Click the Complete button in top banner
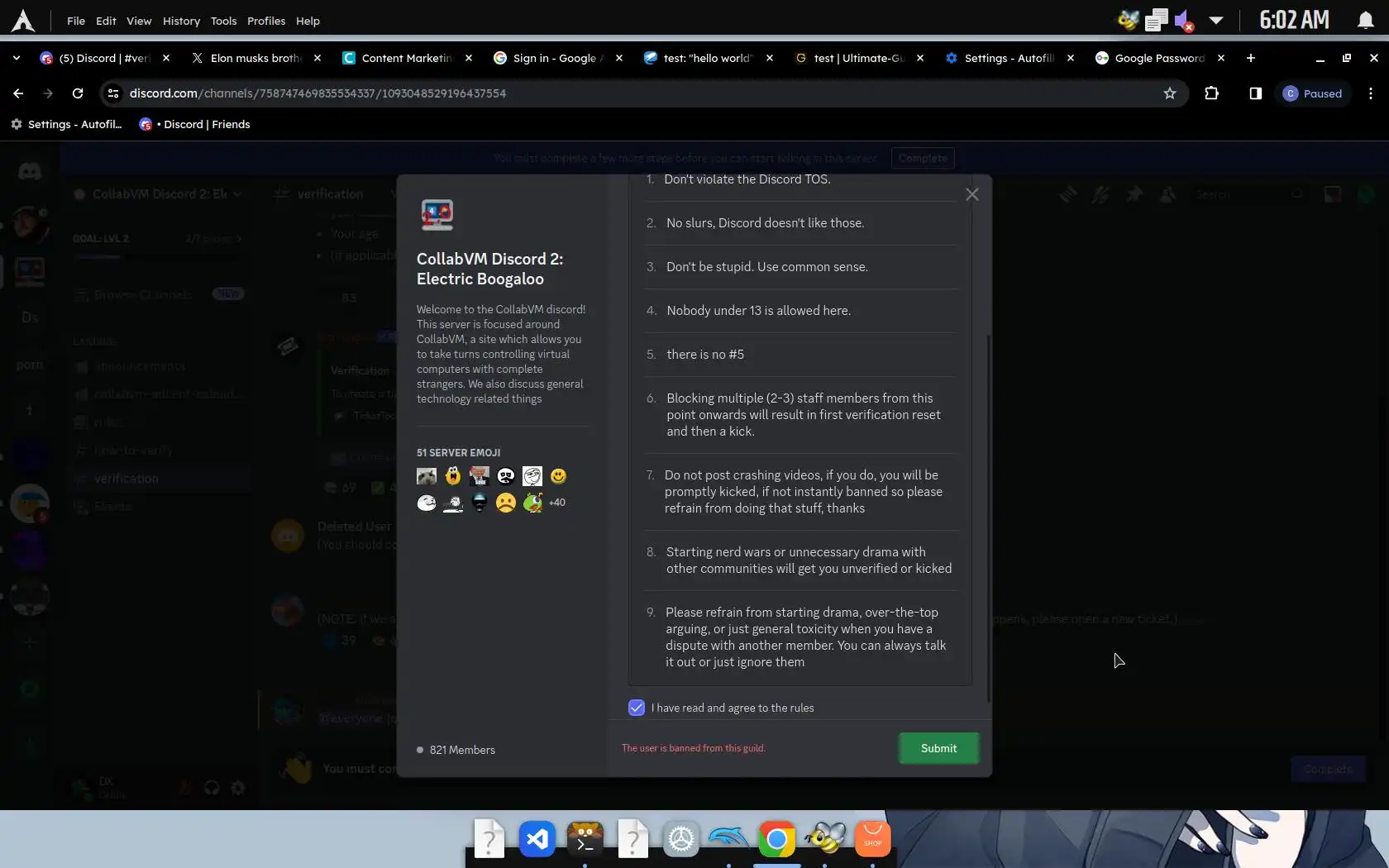The image size is (1389, 868). tap(923, 158)
